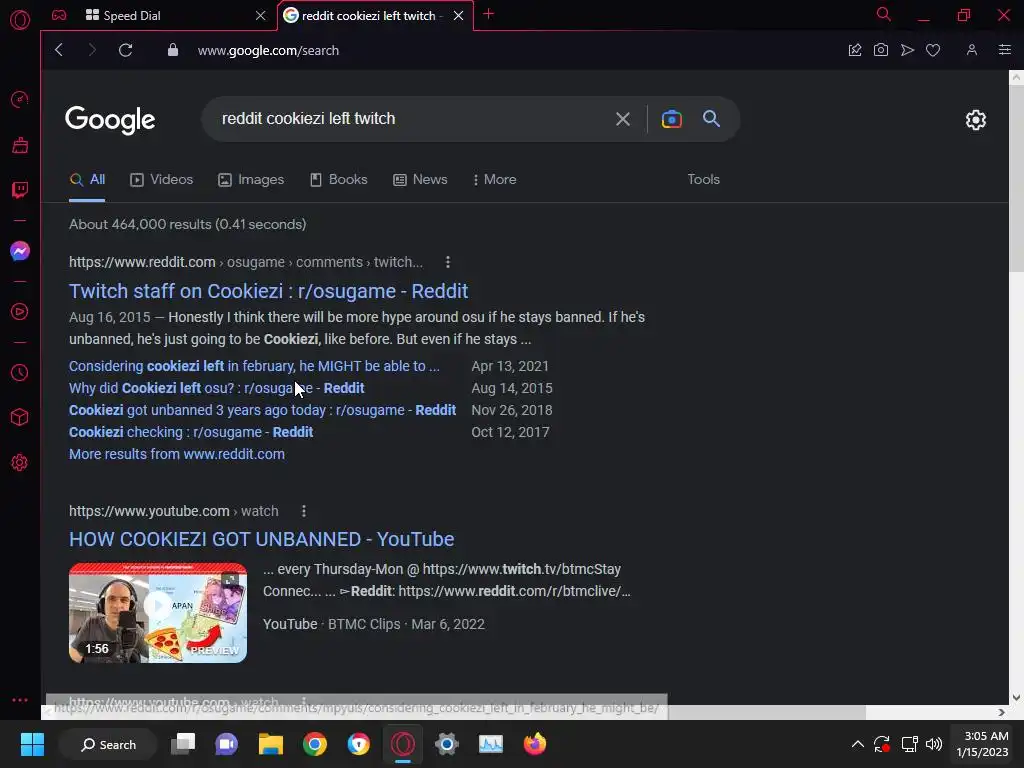Click the Google logo
1024x768 pixels.
(110, 120)
